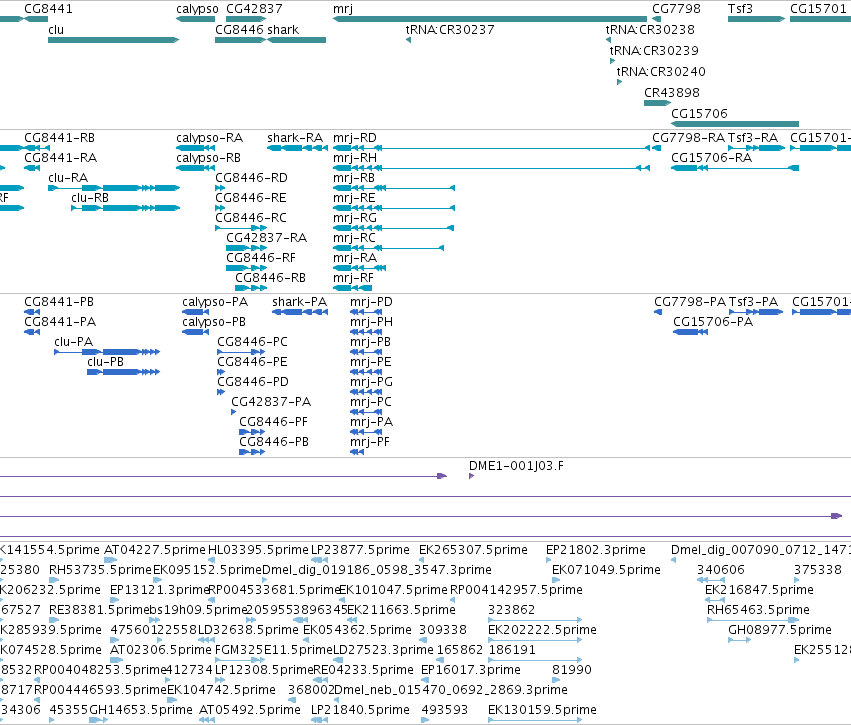851x725 pixels.
Task: Open the CG8441-RA transcript label
Action: point(60,158)
